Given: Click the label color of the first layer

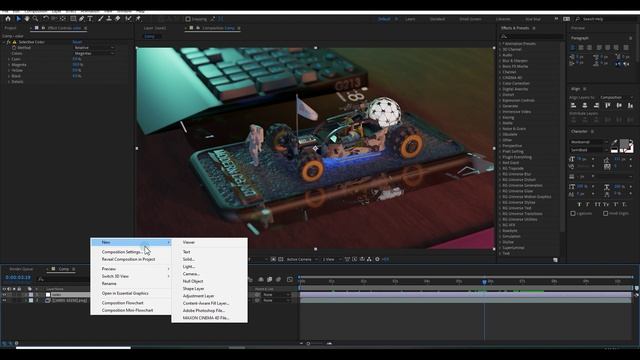Looking at the screenshot, I should point(31,295).
